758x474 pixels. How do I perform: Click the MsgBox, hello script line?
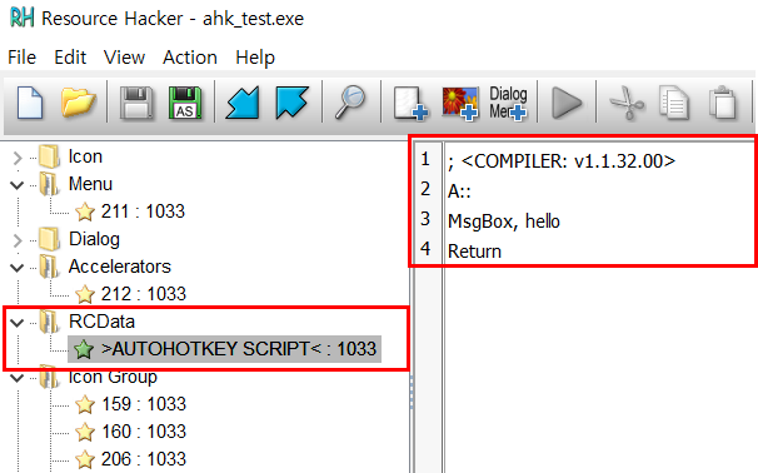(x=504, y=221)
